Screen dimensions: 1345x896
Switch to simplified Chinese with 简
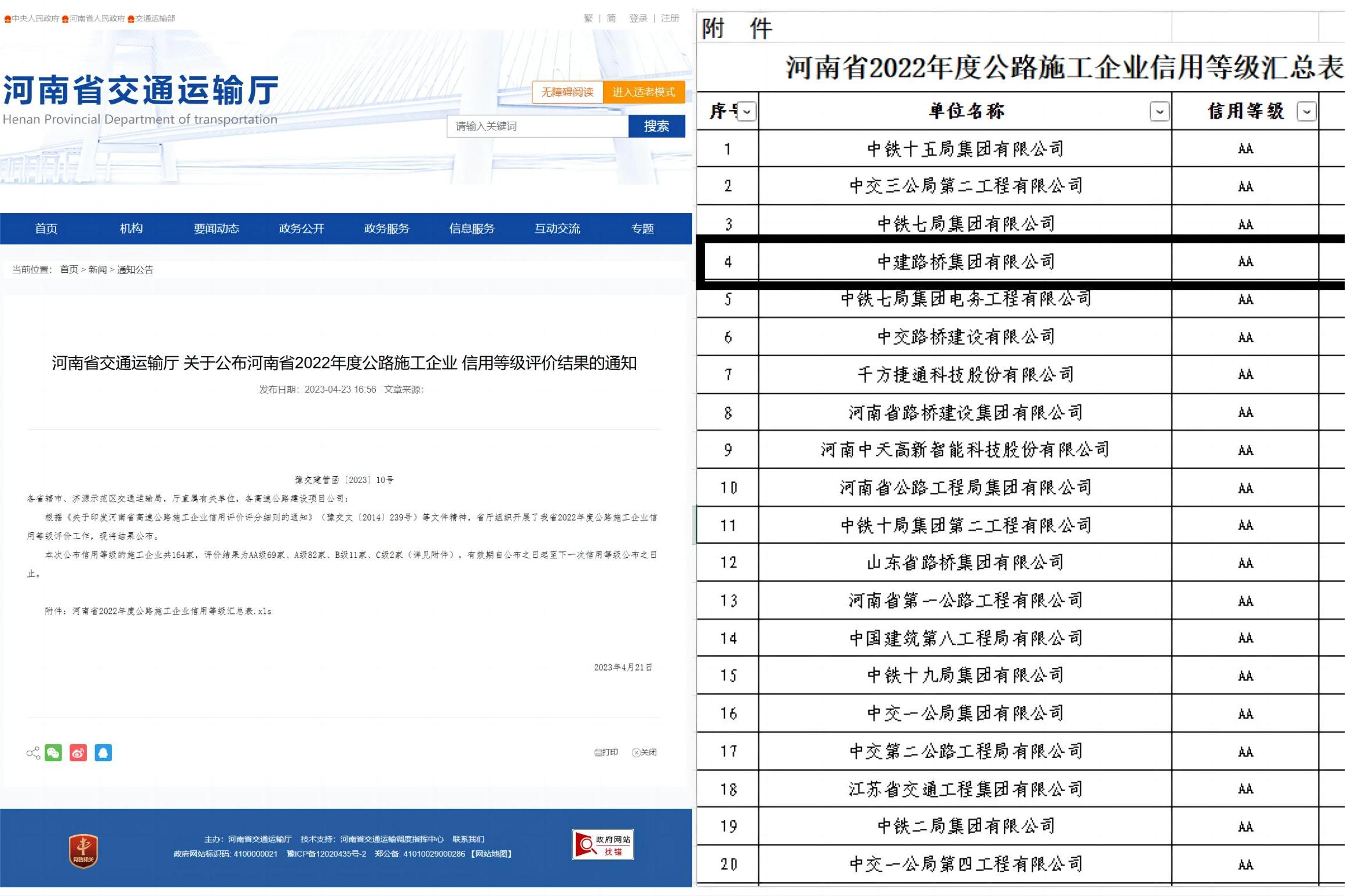[x=611, y=19]
